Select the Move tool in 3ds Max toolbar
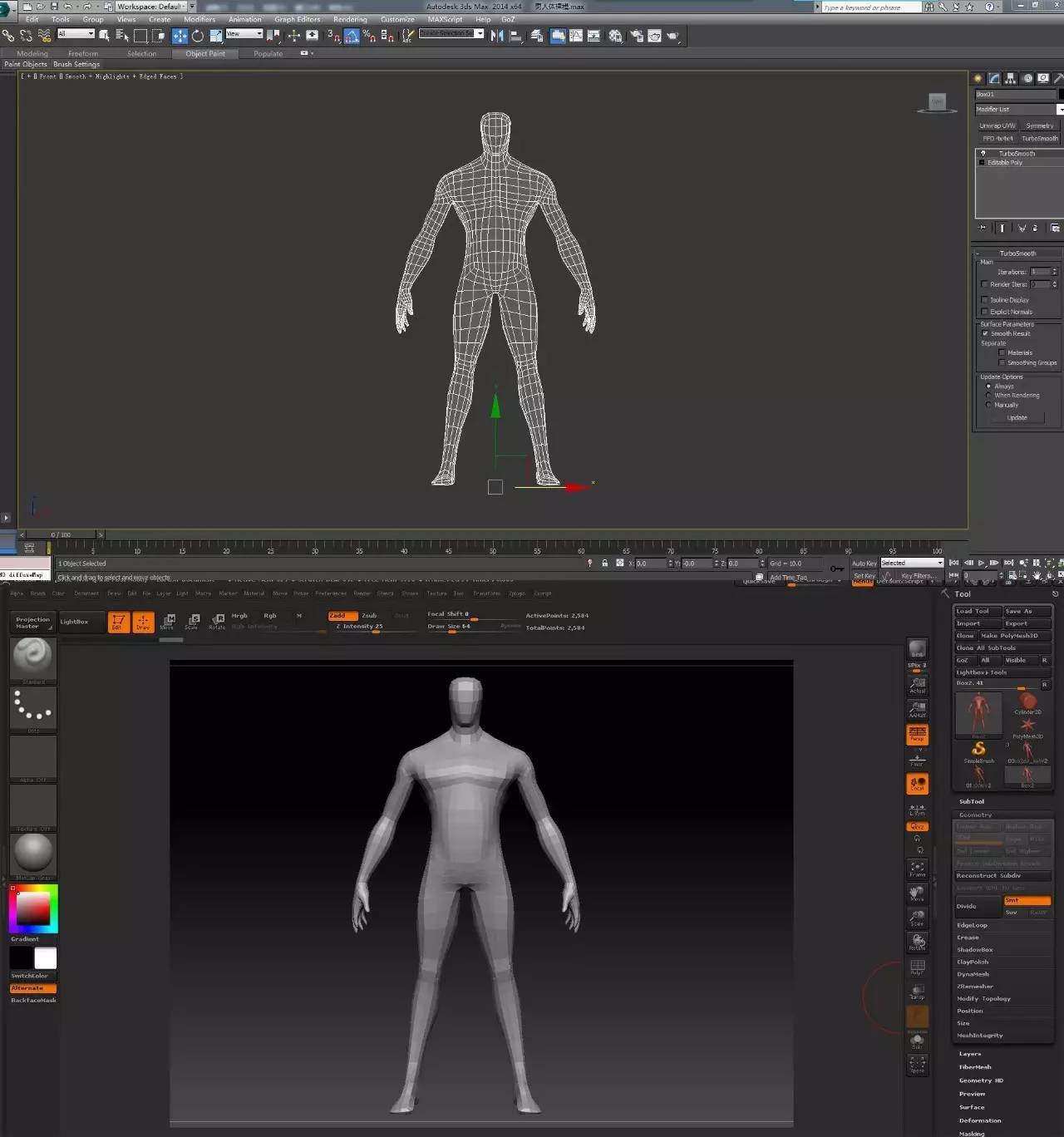 [180, 36]
